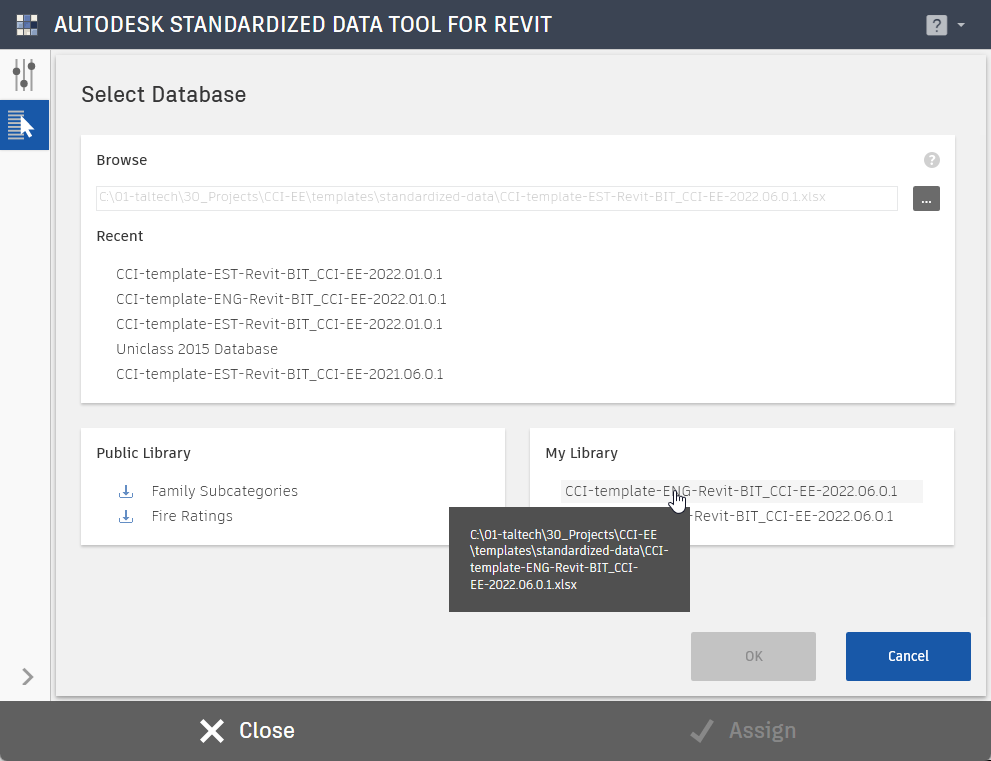The width and height of the screenshot is (991, 761).
Task: Click the OK button
Action: point(753,656)
